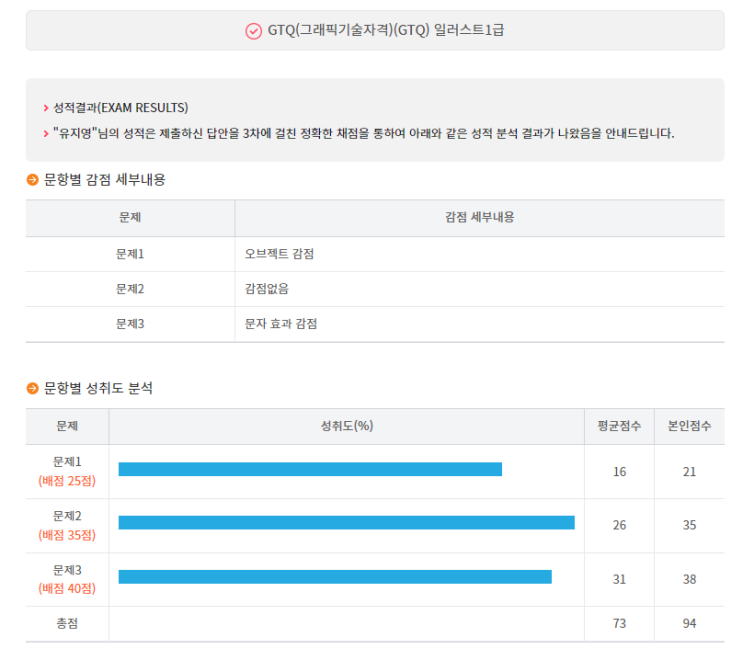
Task: Click the red chevron beside 성적결과(EXAM RESULTS)
Action: (x=46, y=108)
